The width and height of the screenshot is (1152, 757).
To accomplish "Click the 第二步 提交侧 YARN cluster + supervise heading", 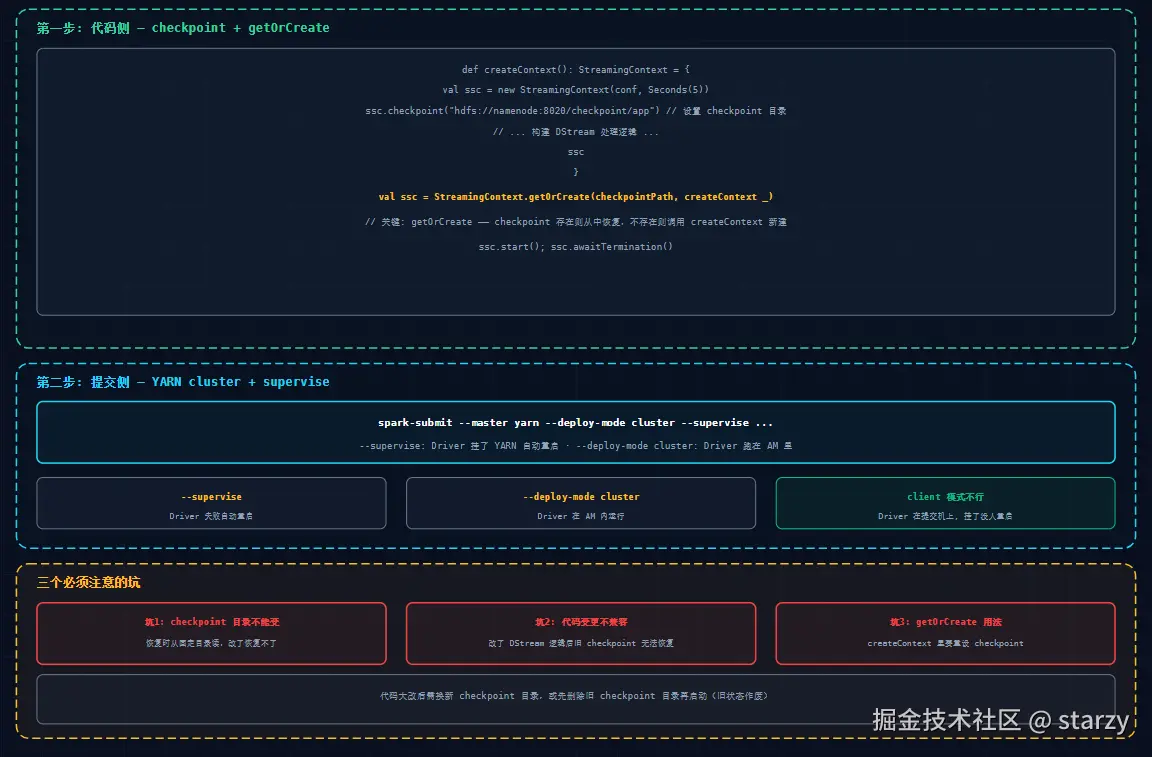I will coord(183,382).
